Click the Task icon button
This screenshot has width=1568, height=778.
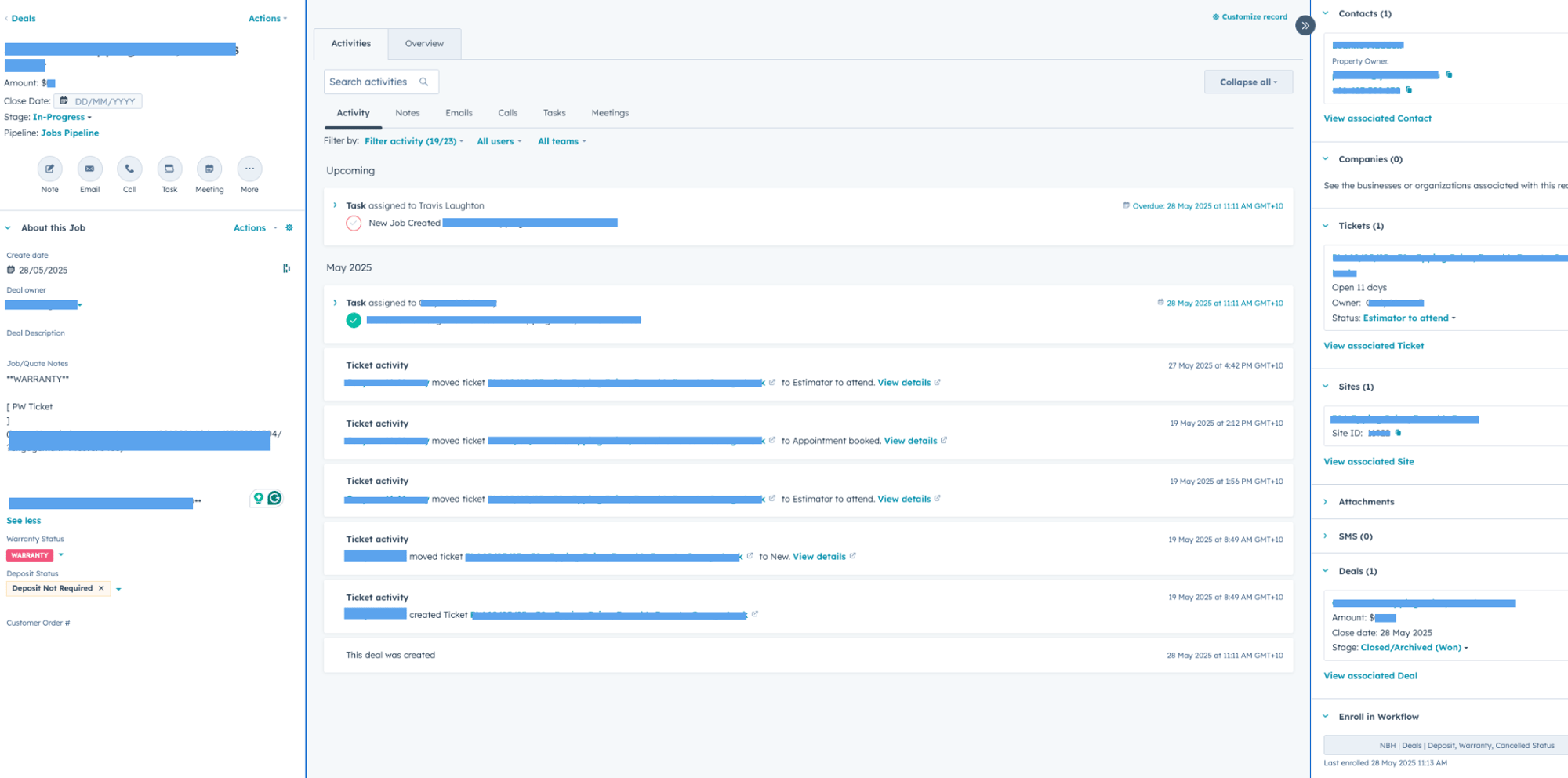click(169, 169)
